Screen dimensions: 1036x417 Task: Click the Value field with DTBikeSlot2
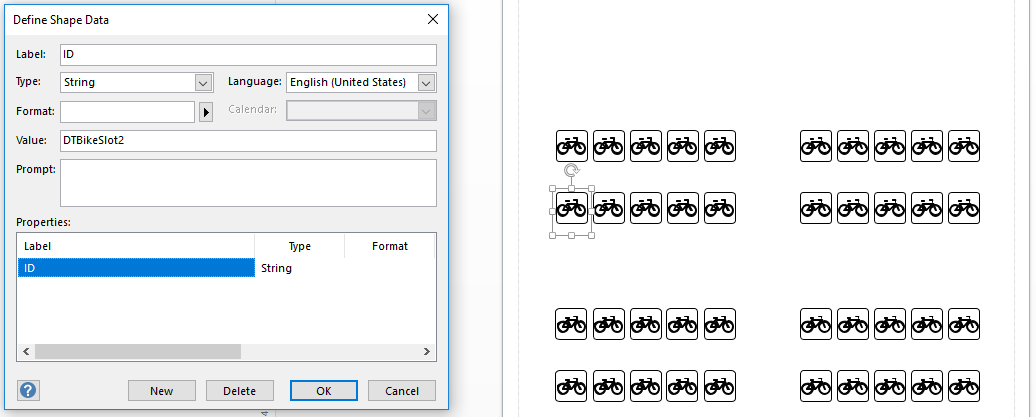click(x=248, y=140)
